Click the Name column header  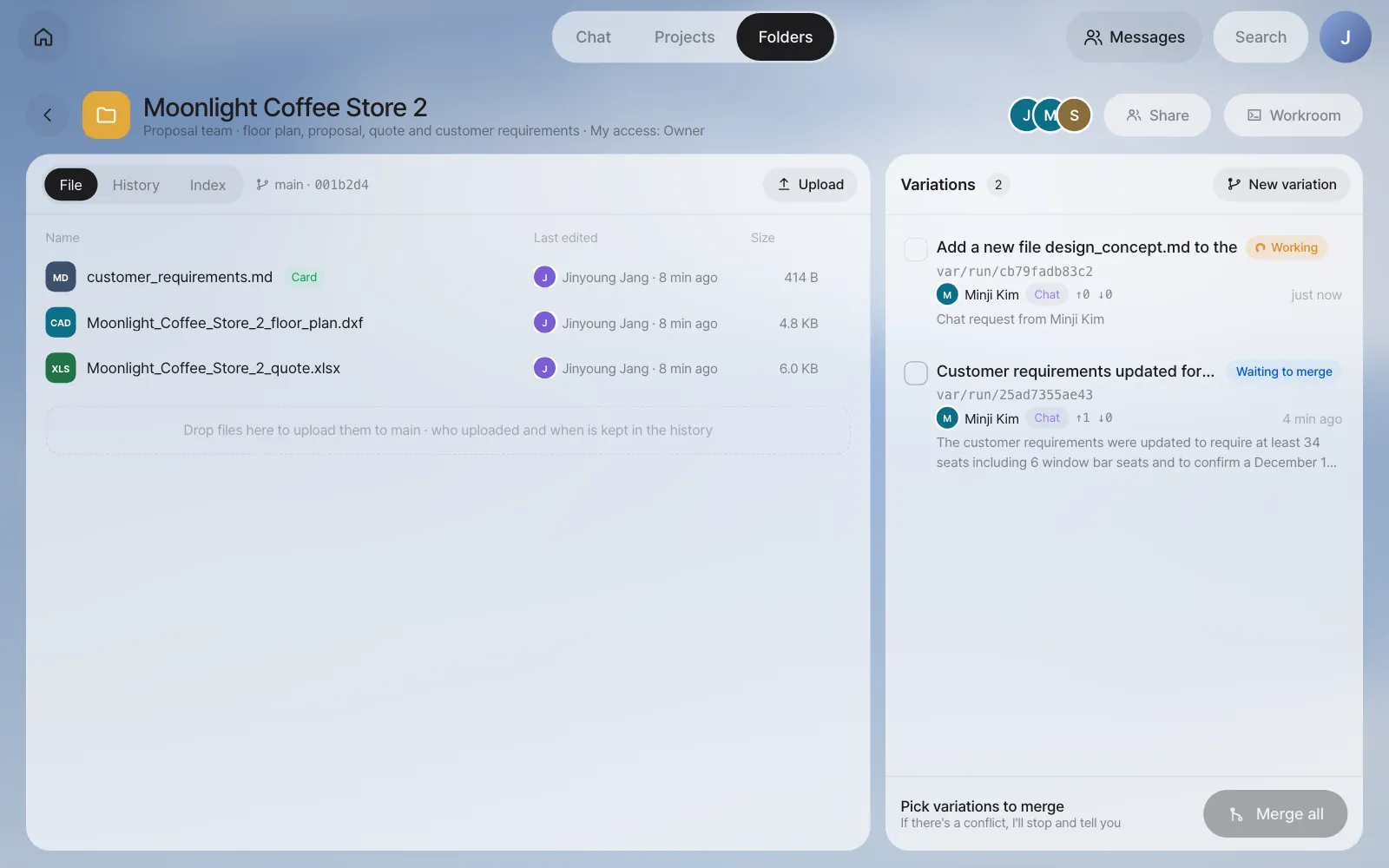pyautogui.click(x=63, y=238)
